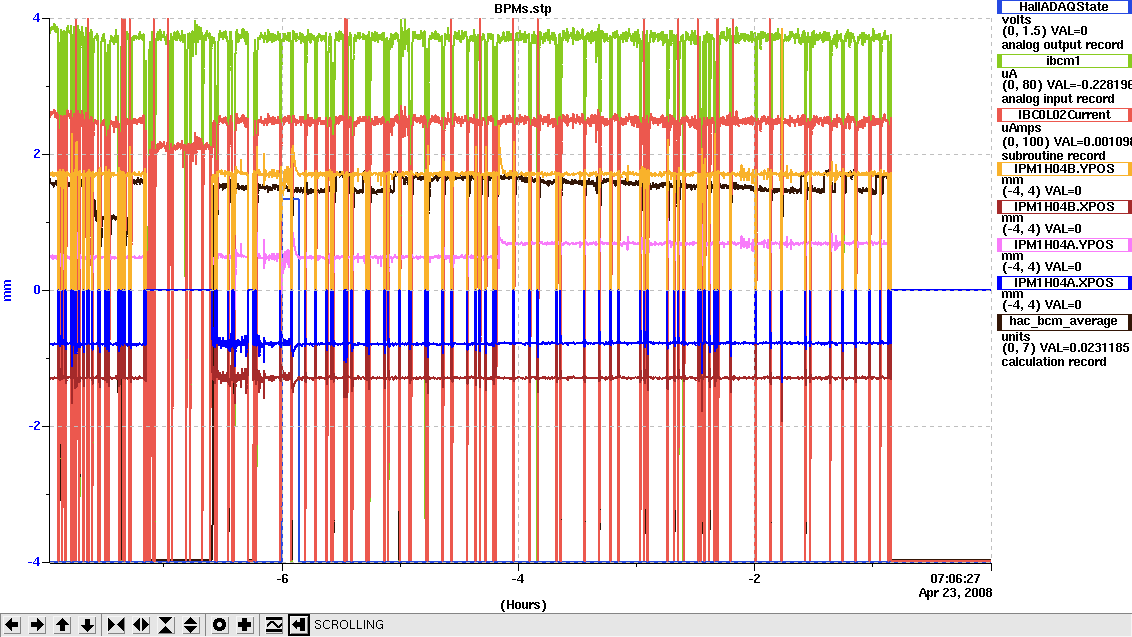The height and width of the screenshot is (637, 1132).
Task: Click the -2 tick on the time axis
Action: click(x=754, y=578)
